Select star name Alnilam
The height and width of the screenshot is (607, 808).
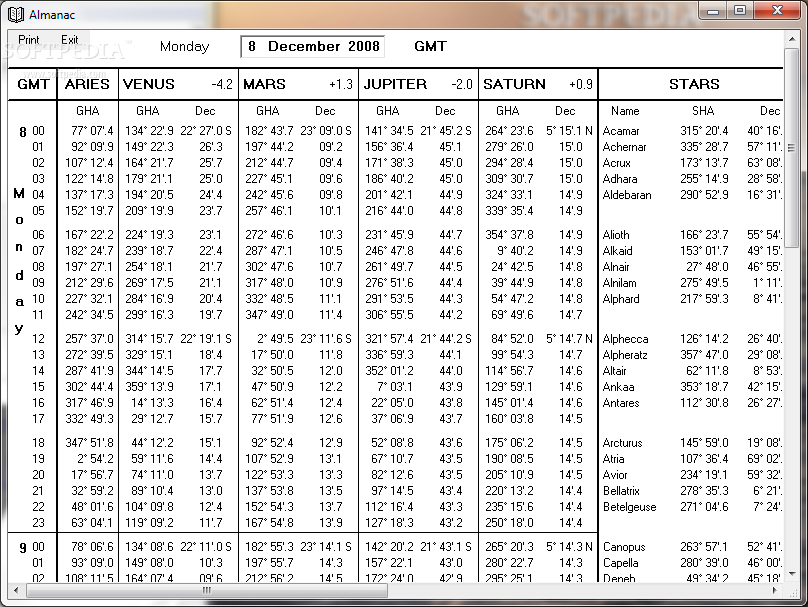click(x=619, y=283)
